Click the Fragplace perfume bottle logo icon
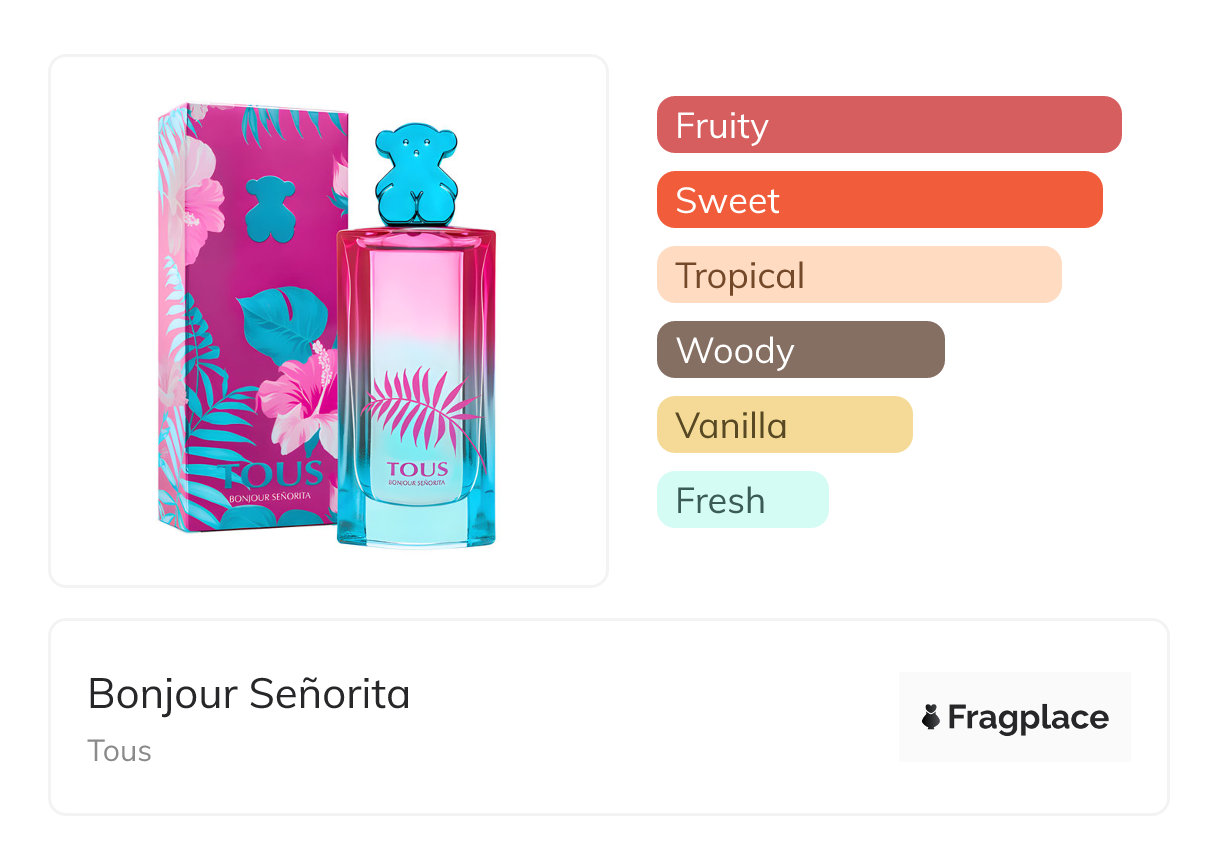 pyautogui.click(x=931, y=718)
